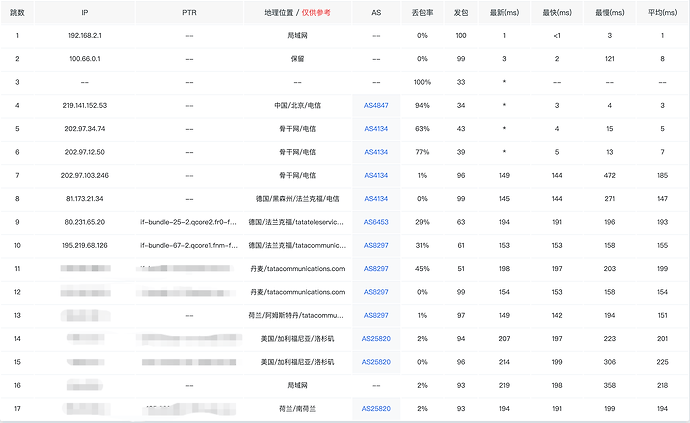Click the 472 slowest value in hop 7
This screenshot has height=423, width=690.
pos(609,175)
